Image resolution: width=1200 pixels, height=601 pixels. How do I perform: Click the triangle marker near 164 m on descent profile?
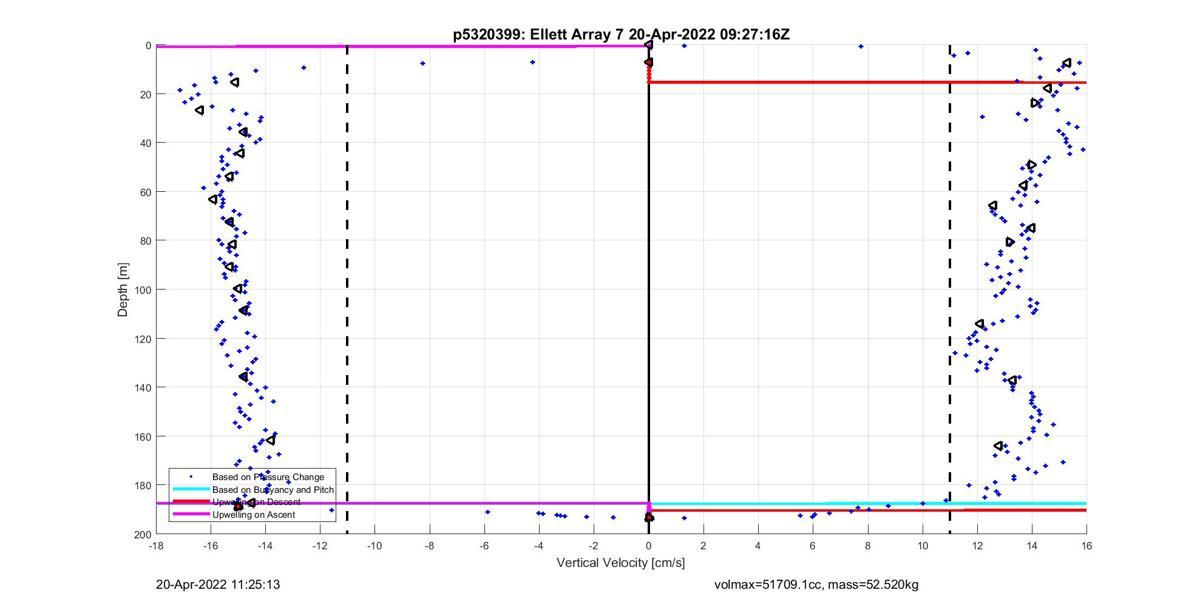coord(999,446)
